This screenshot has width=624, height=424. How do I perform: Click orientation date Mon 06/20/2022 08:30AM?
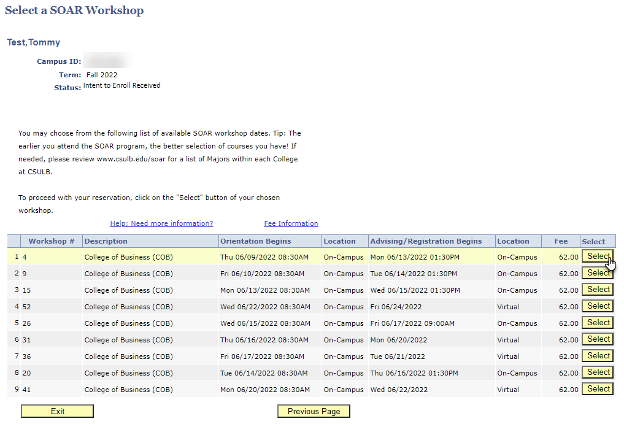[x=265, y=389]
